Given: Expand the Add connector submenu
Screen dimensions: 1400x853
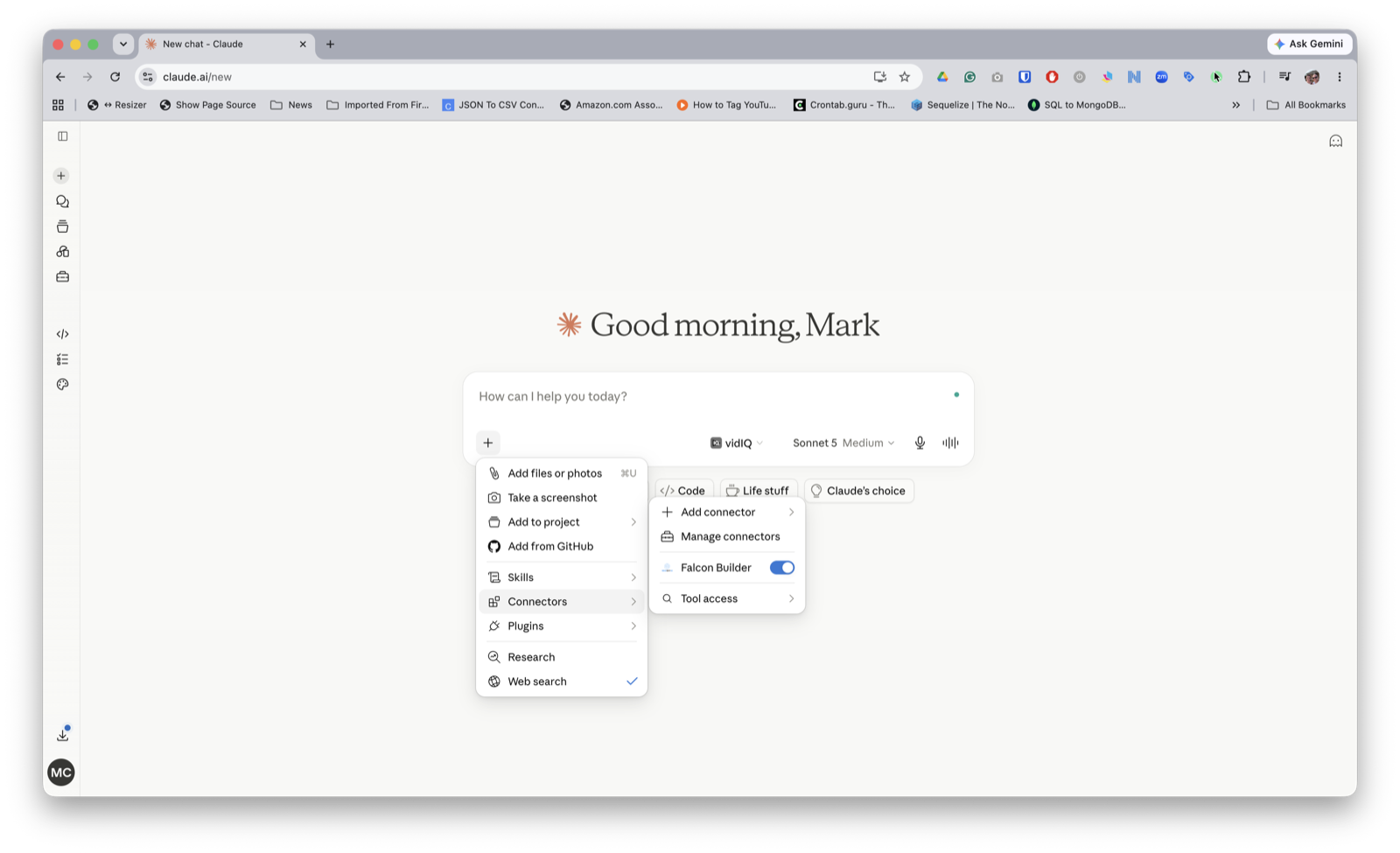Looking at the screenshot, I should [727, 513].
